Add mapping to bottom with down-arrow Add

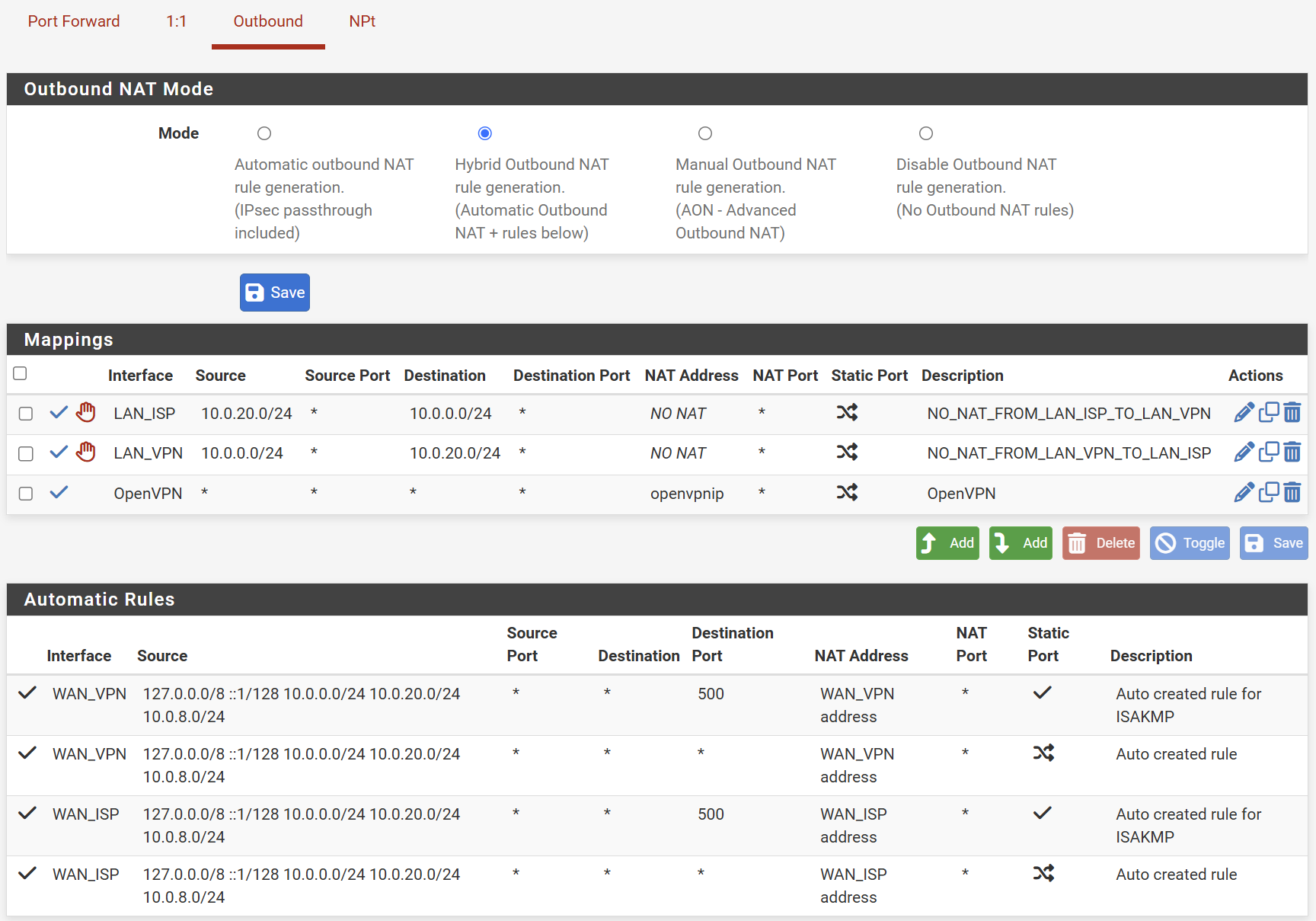tap(1021, 543)
